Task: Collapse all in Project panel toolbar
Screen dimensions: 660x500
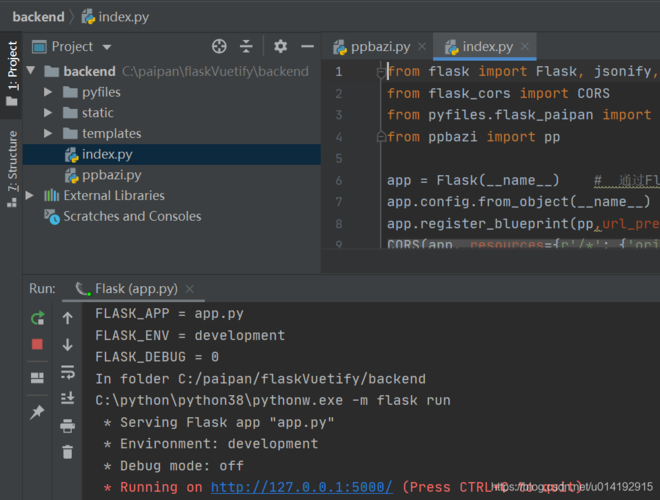Action: [247, 47]
